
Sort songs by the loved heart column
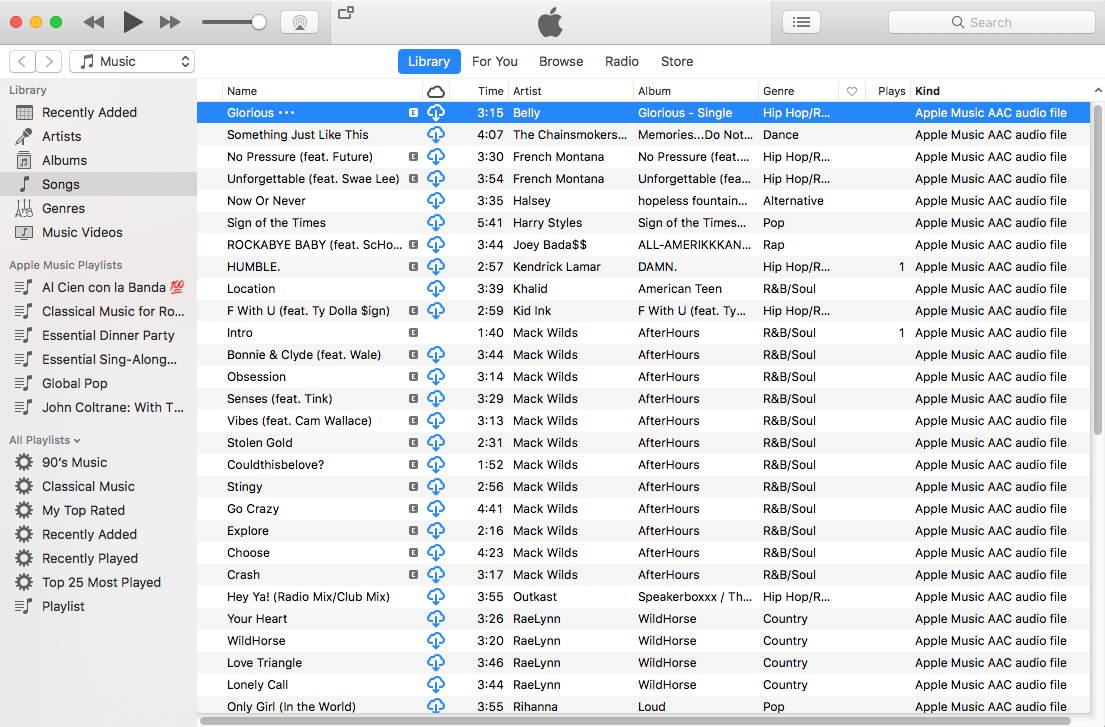point(851,90)
